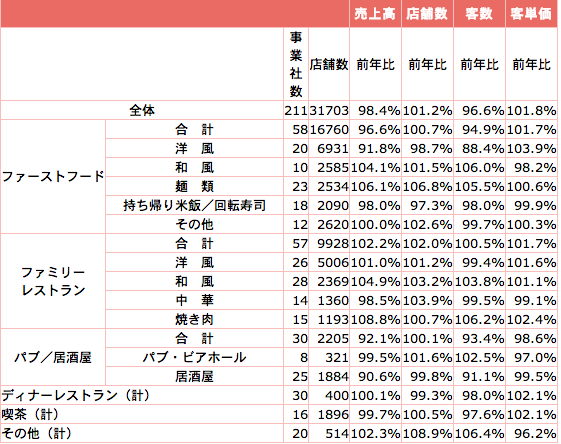Select the ファミリーレストラン category cell
Image resolution: width=561 pixels, height=444 pixels.
point(53,281)
